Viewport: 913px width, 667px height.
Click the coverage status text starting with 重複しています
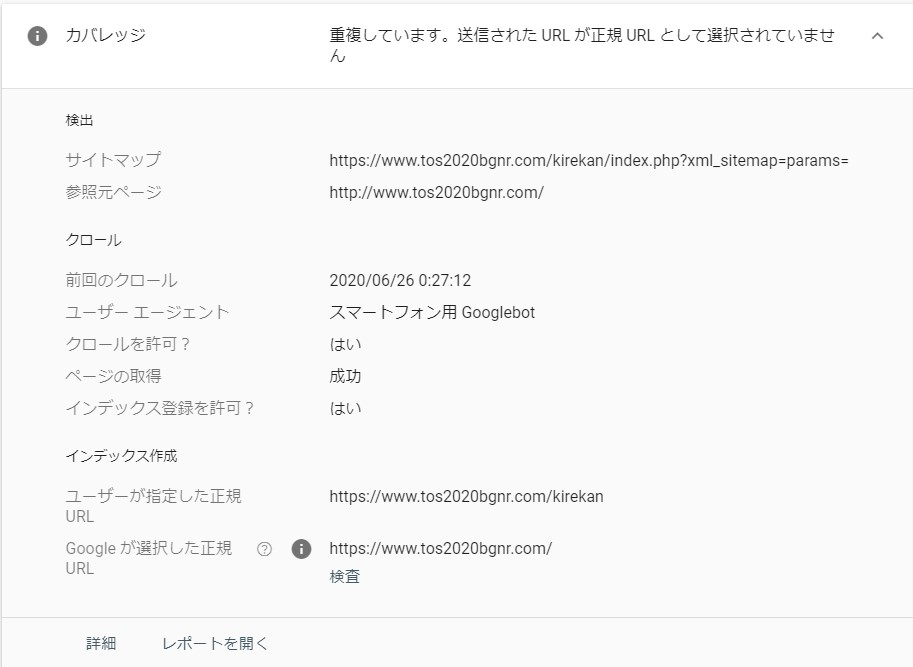pyautogui.click(x=582, y=45)
